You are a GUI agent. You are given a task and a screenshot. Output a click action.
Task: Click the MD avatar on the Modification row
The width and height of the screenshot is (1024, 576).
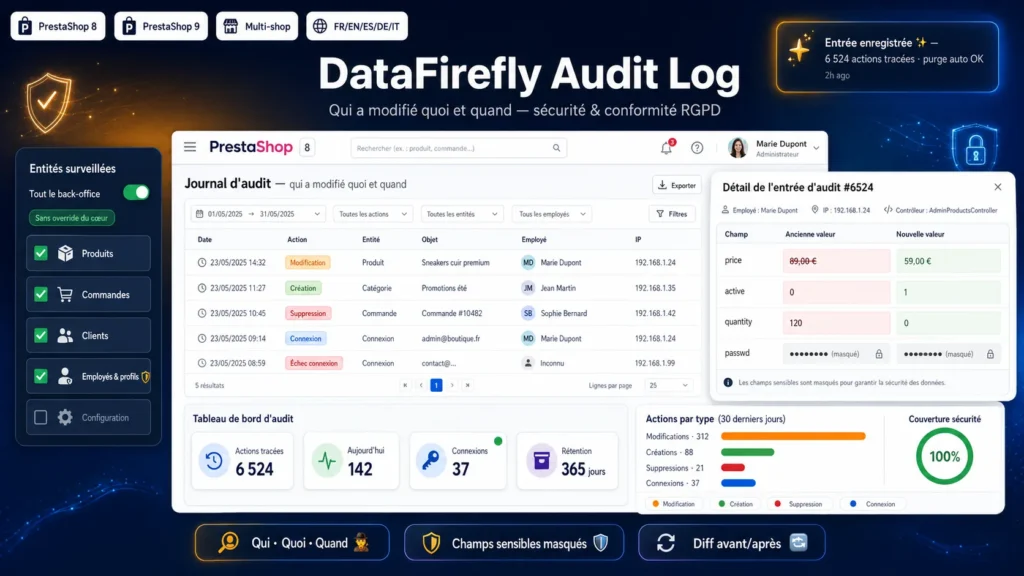[528, 263]
